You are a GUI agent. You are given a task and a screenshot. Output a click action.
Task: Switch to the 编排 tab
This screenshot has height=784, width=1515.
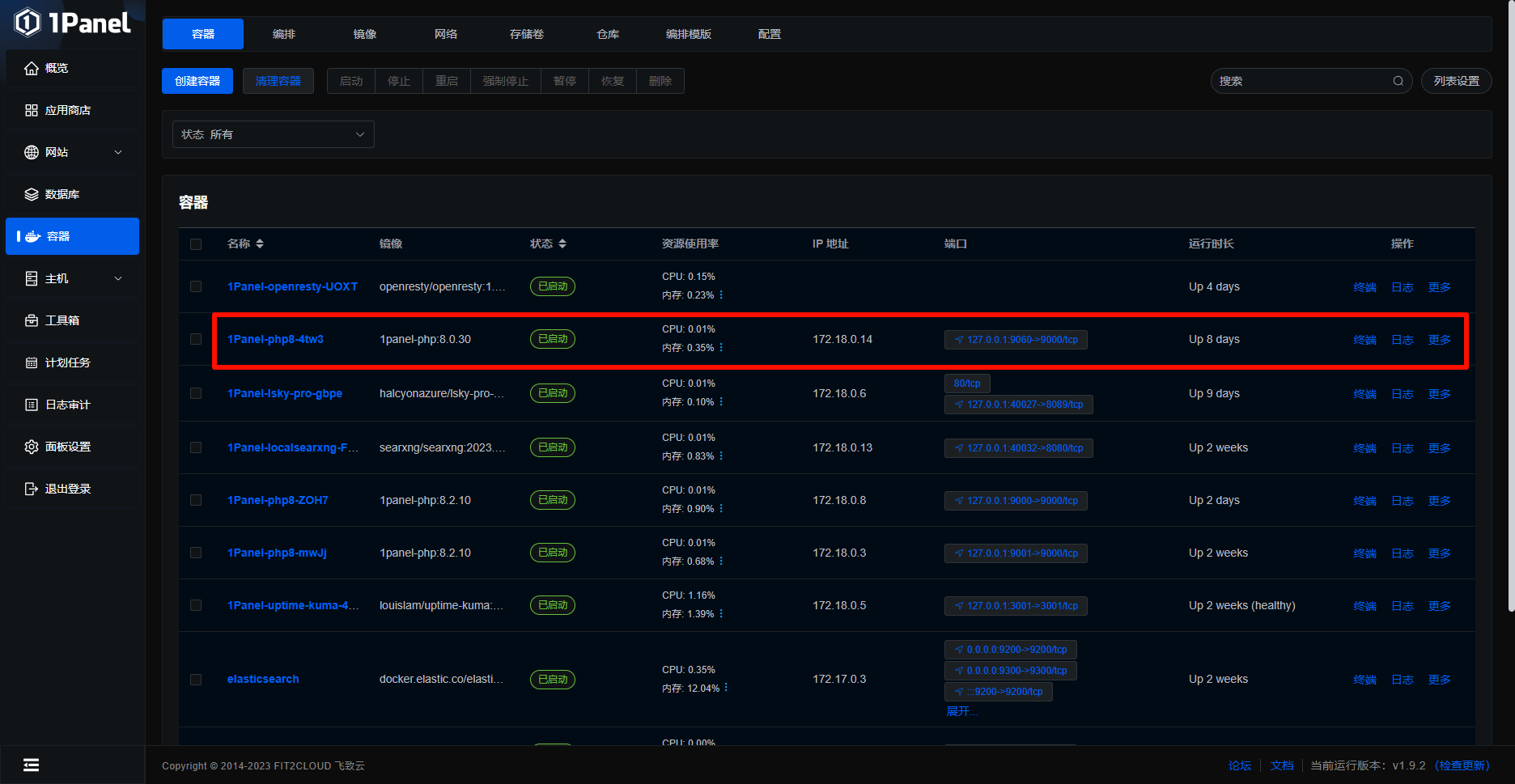pyautogui.click(x=284, y=34)
